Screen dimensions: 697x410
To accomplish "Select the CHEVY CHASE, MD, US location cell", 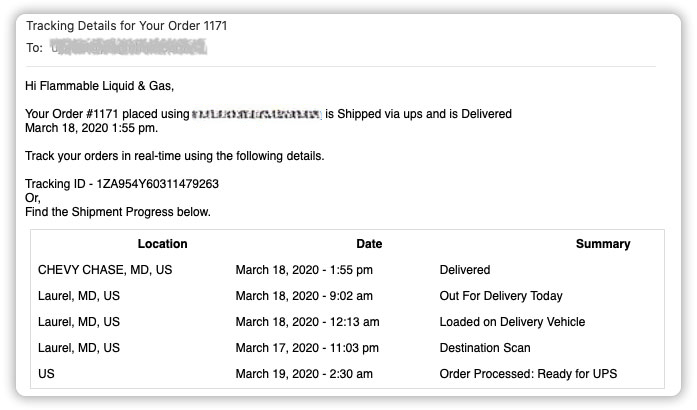I will (x=105, y=270).
